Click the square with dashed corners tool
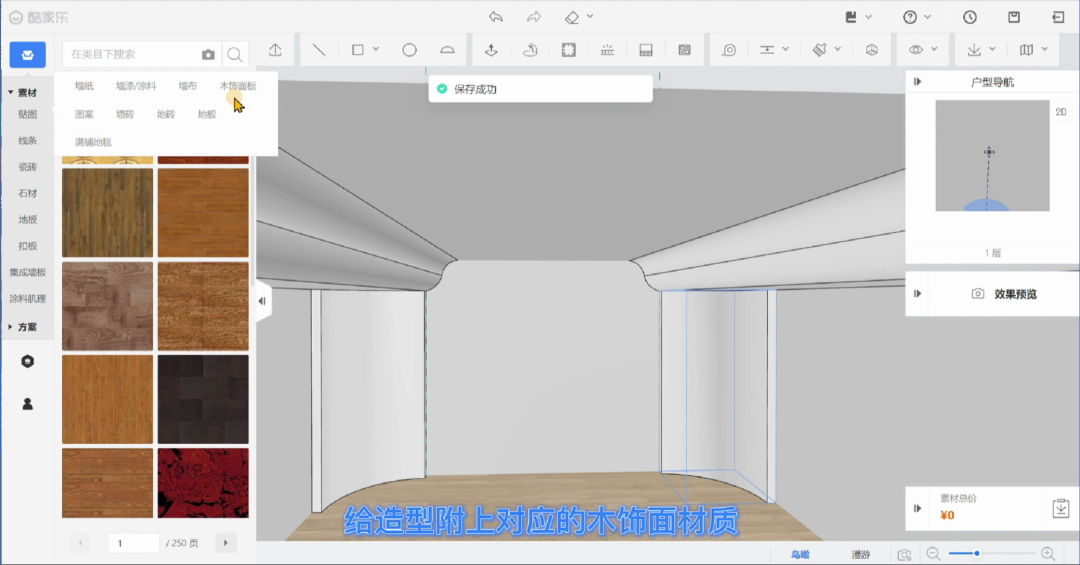The image size is (1080, 565). [568, 50]
